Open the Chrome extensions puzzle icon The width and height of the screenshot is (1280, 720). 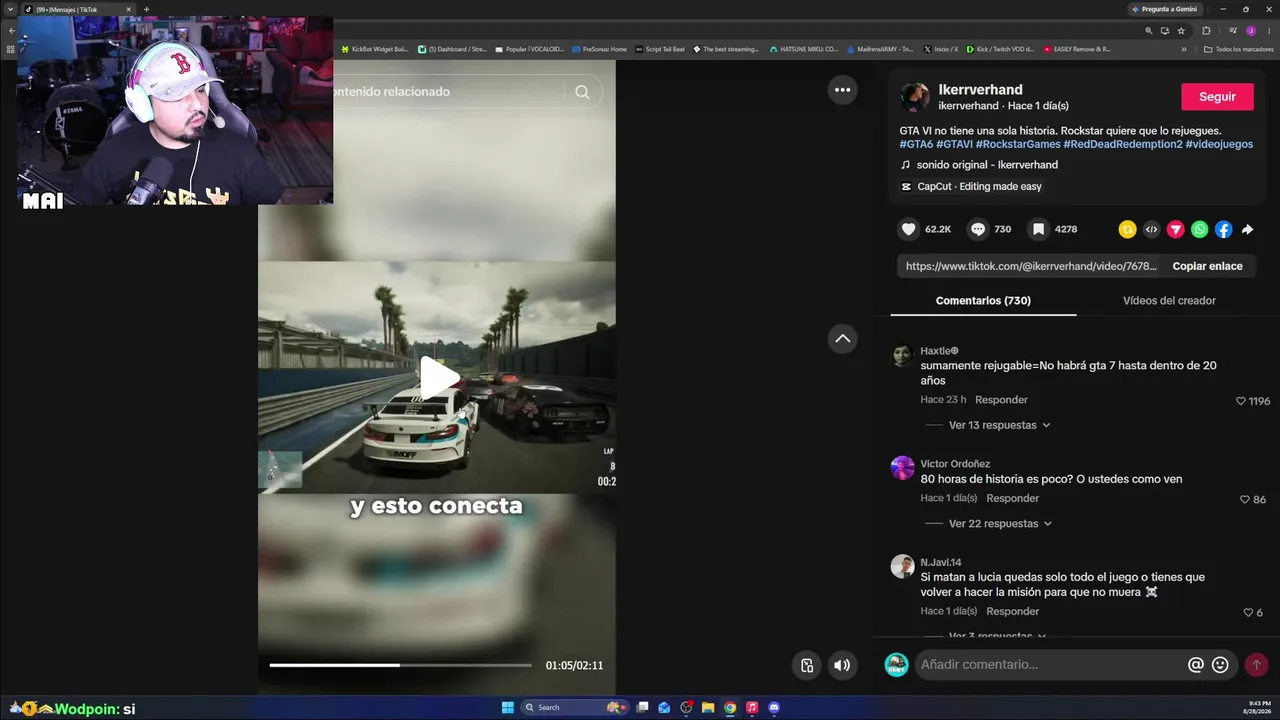tap(1206, 31)
